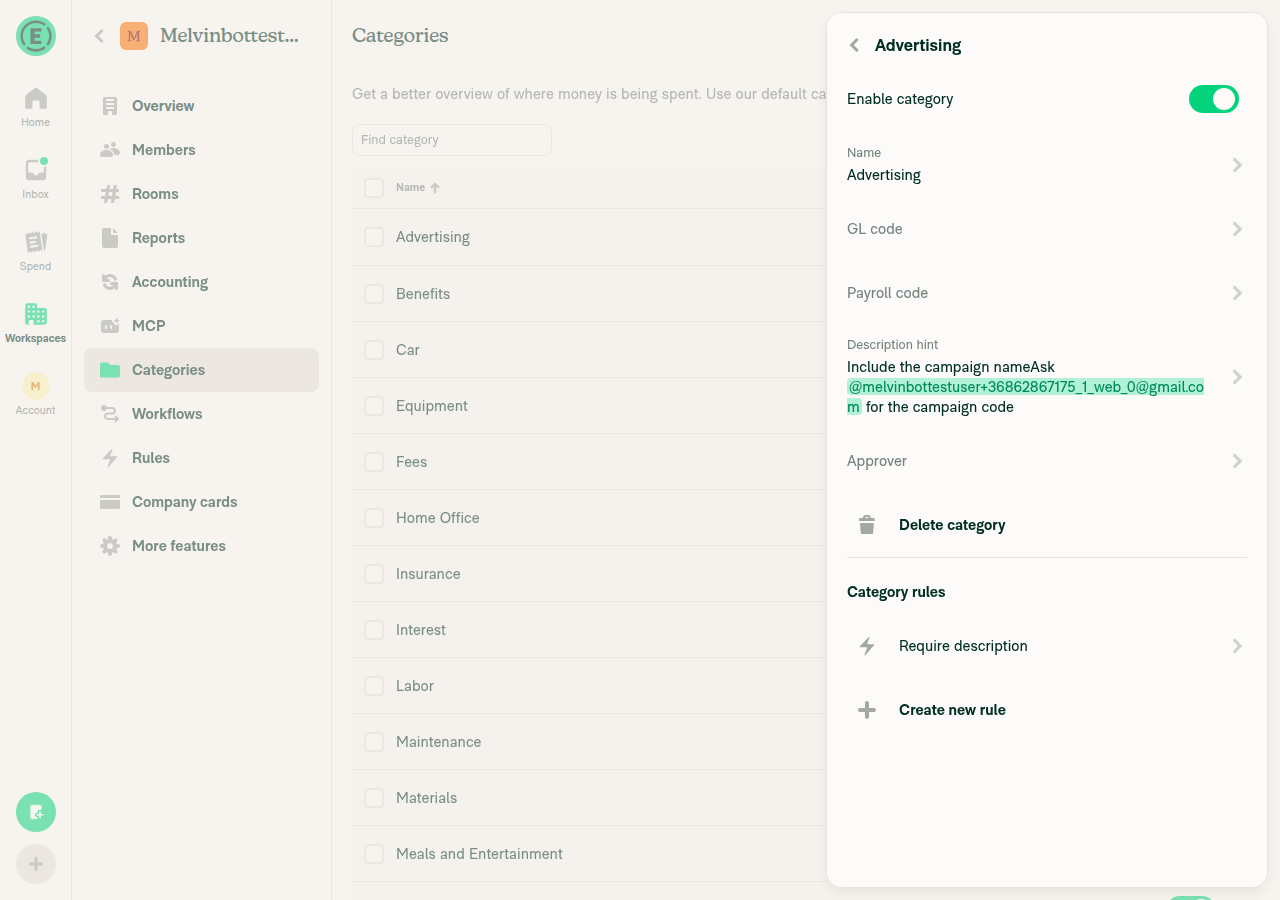This screenshot has width=1280, height=900.
Task: Tick the Car row checkbox
Action: (x=374, y=350)
